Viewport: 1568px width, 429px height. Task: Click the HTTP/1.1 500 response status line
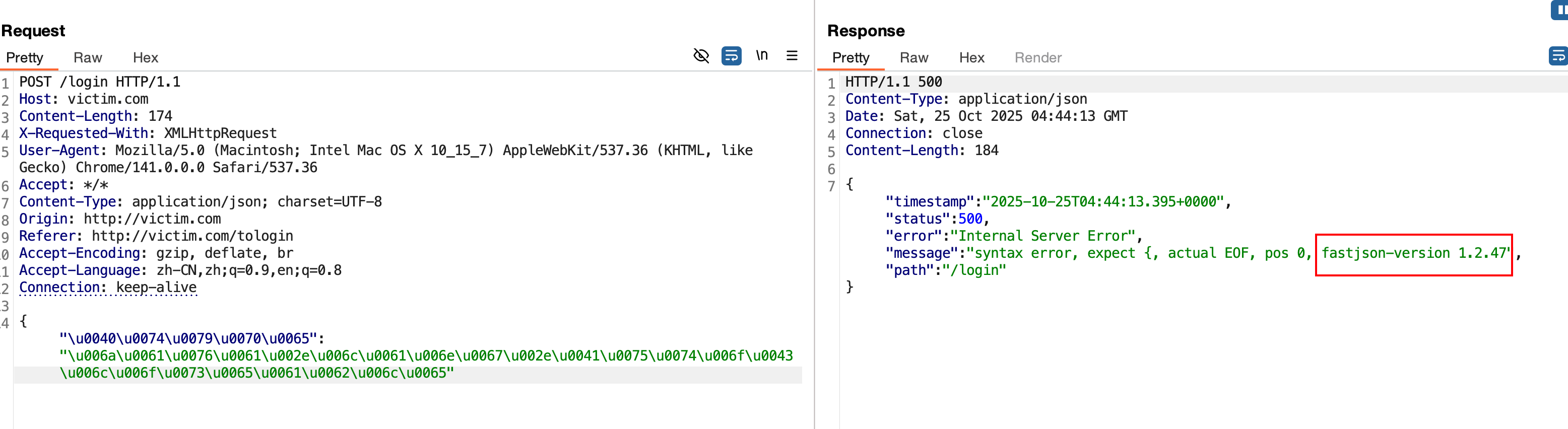tap(893, 82)
